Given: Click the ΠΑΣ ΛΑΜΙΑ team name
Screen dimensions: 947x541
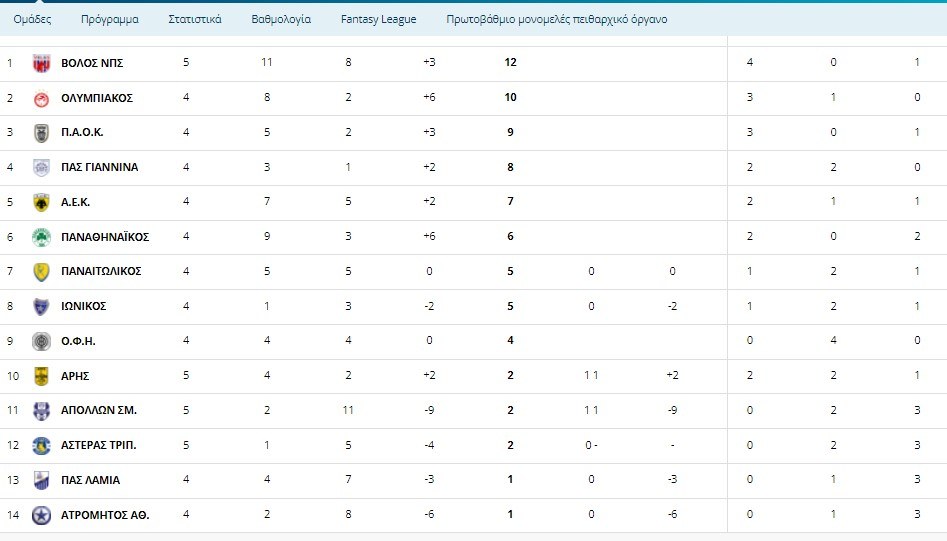Looking at the screenshot, I should (90, 480).
